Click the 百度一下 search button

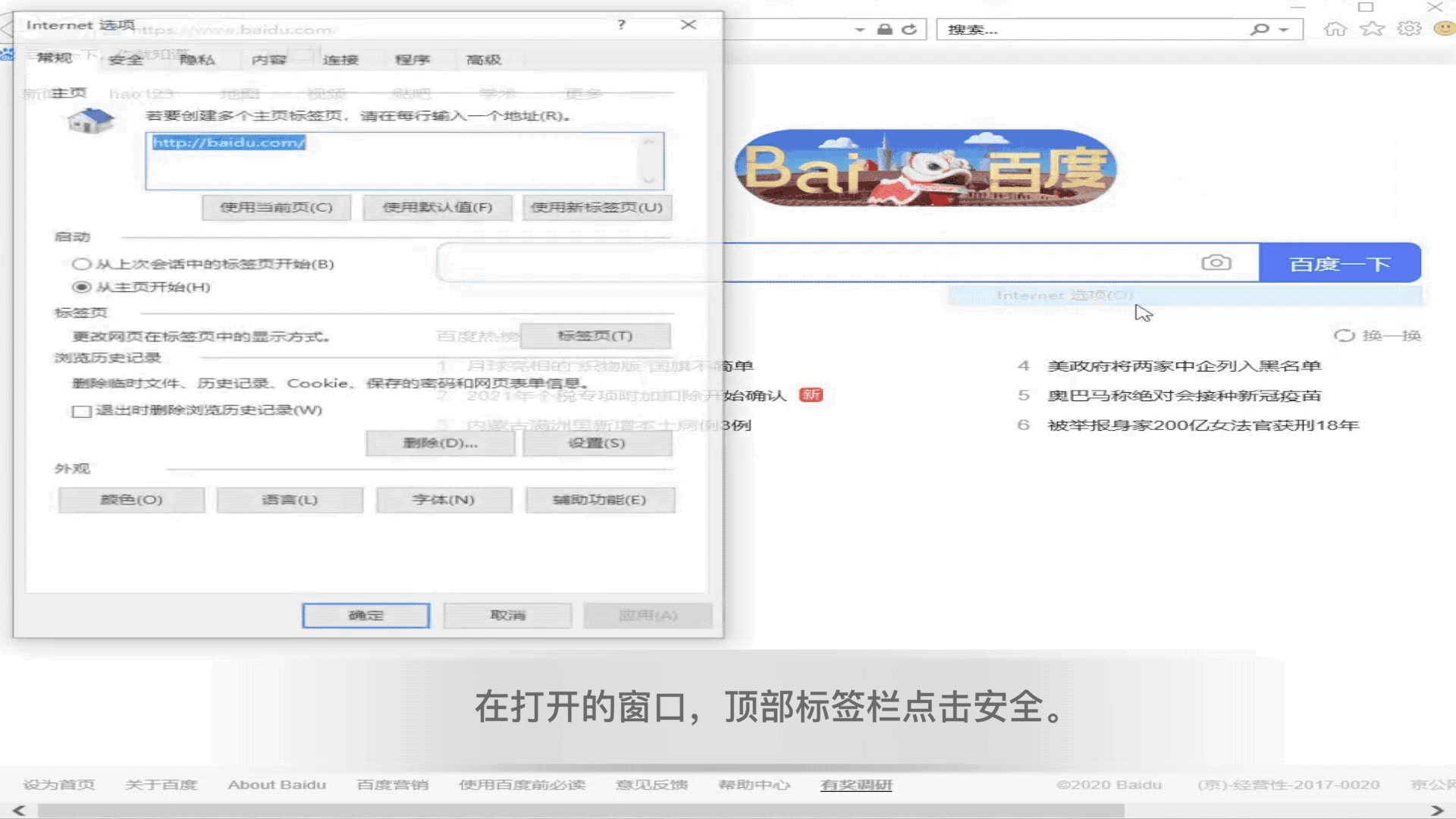(1340, 262)
